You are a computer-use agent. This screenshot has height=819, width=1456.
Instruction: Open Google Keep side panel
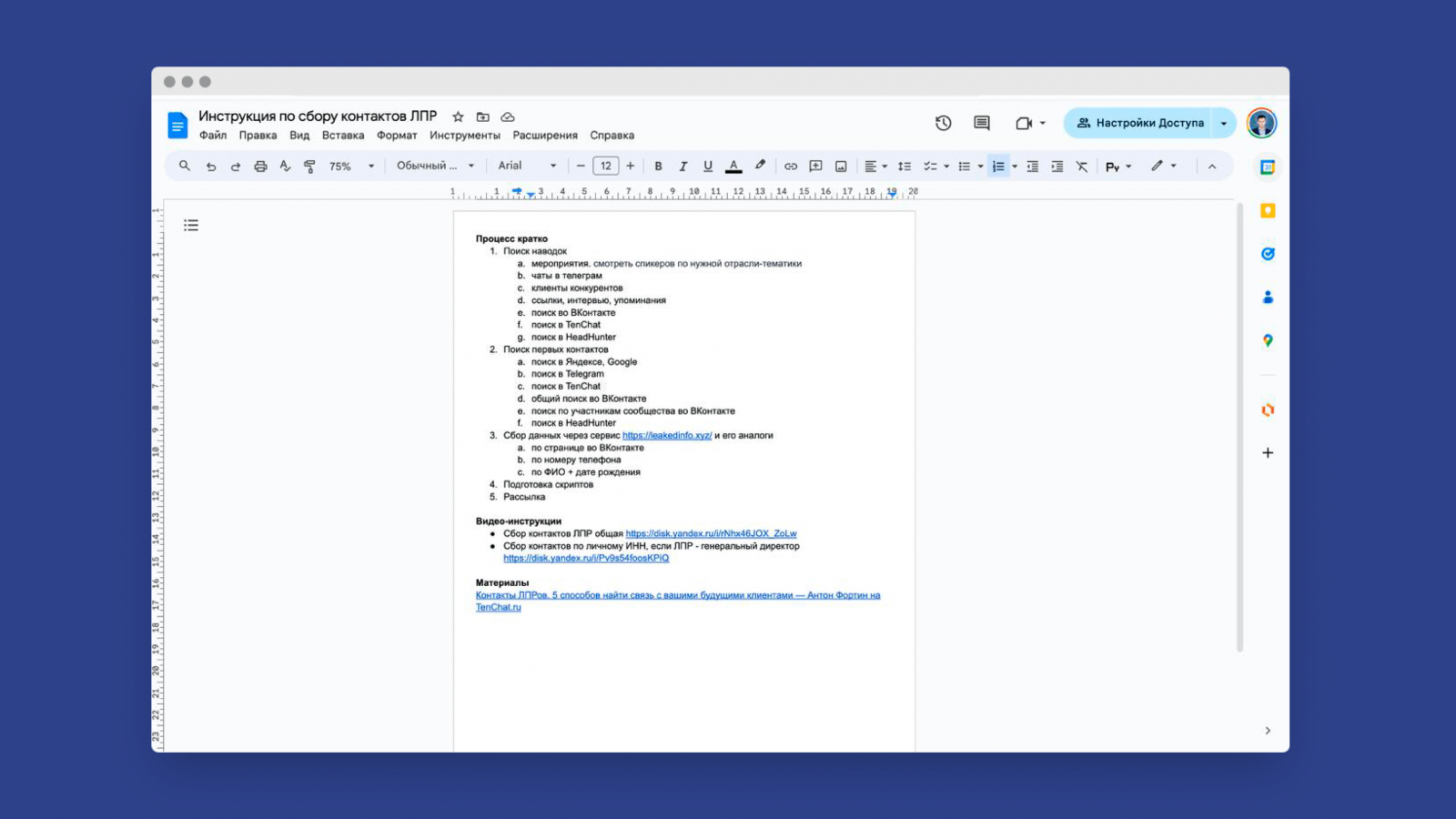click(x=1268, y=211)
